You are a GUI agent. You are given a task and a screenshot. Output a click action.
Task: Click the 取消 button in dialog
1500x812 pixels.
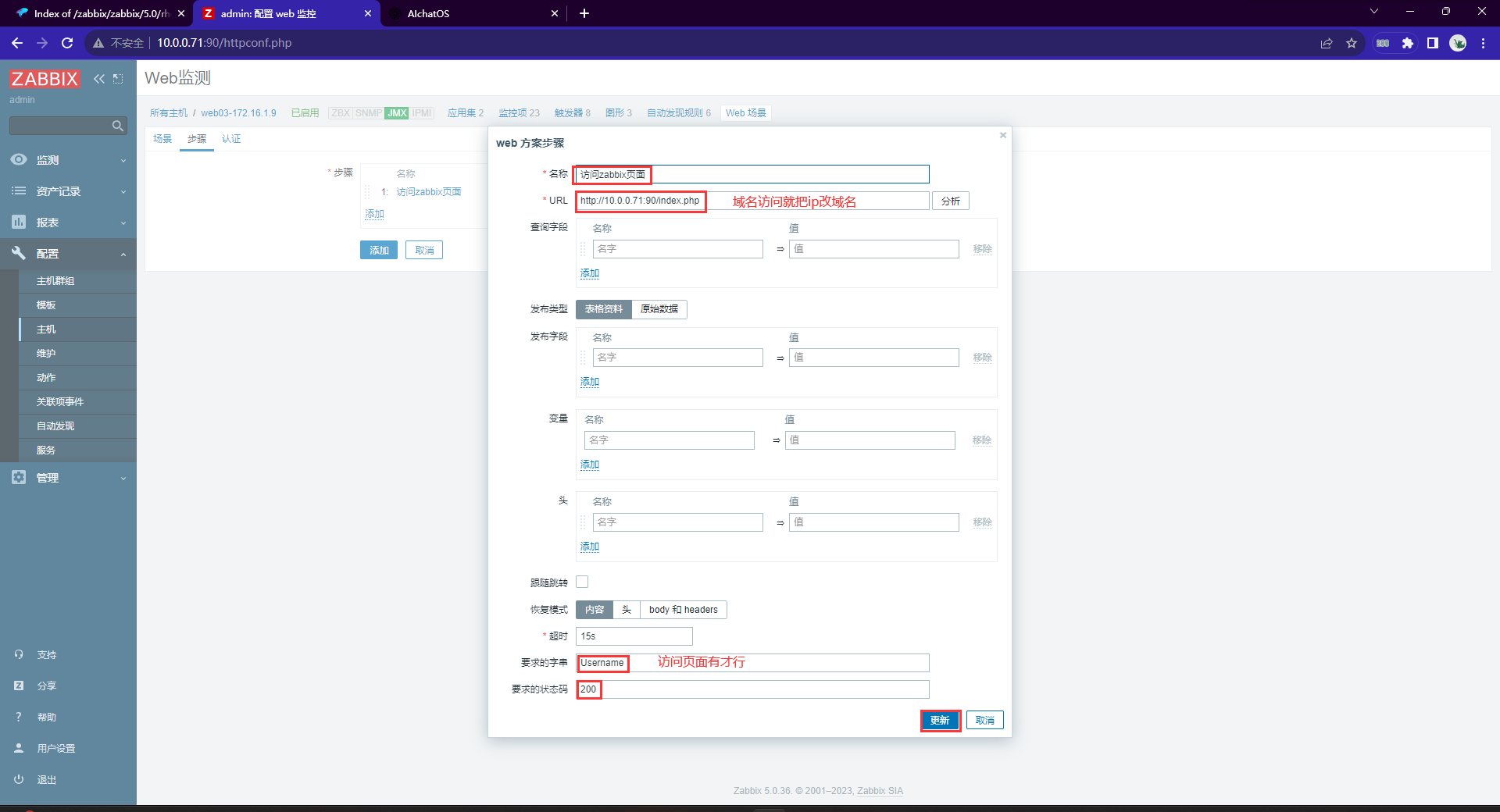(985, 720)
